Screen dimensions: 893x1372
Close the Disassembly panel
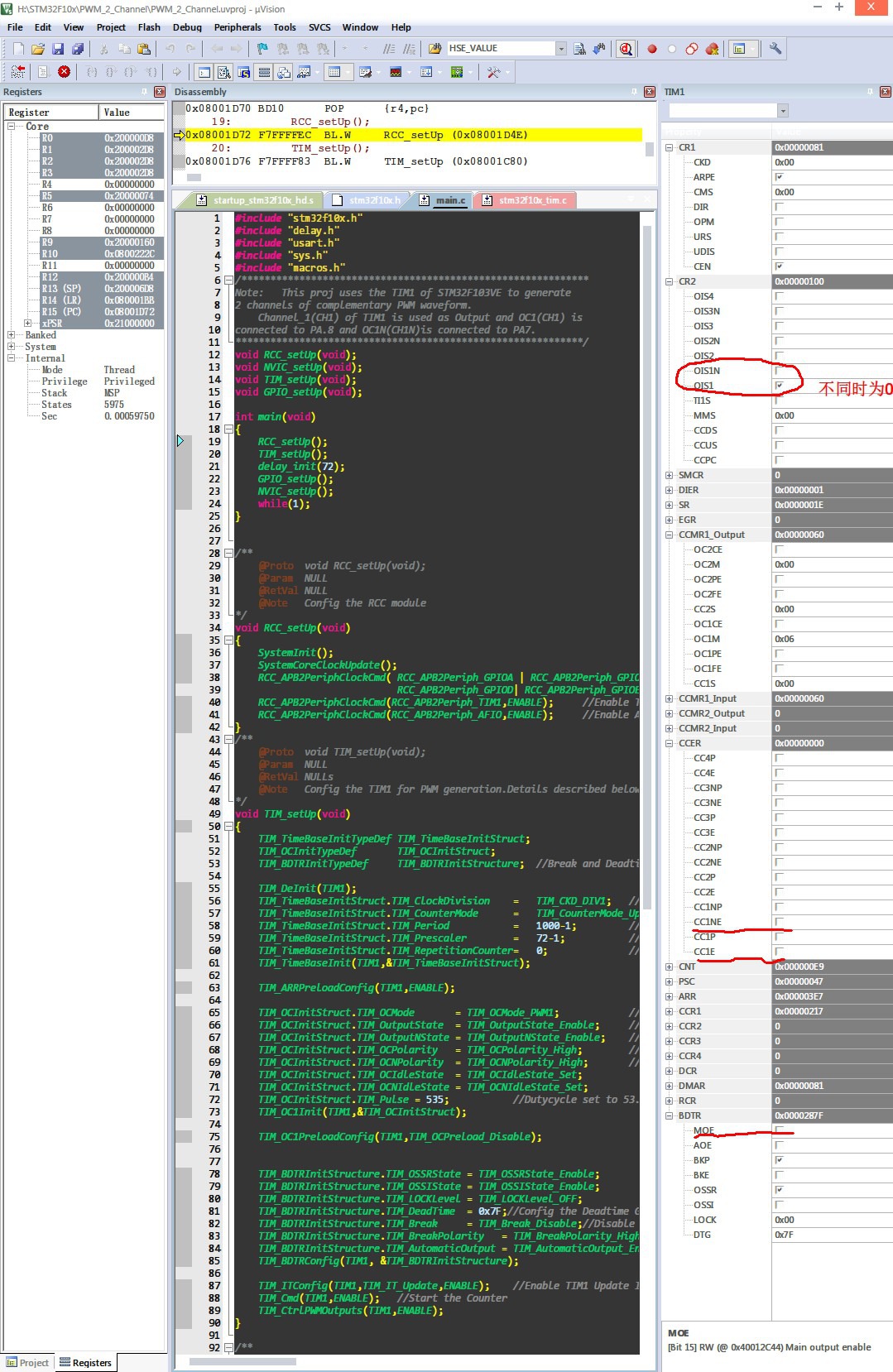tap(649, 92)
